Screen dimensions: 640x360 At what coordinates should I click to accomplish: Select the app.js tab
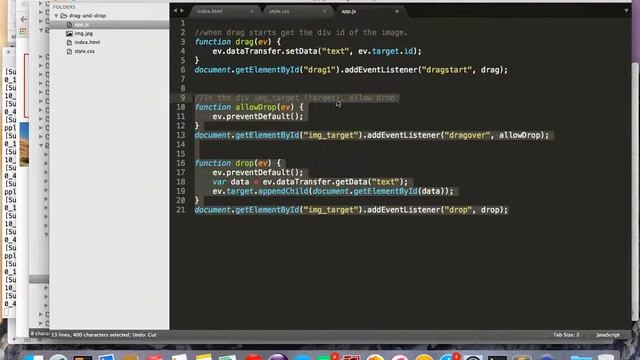[349, 11]
